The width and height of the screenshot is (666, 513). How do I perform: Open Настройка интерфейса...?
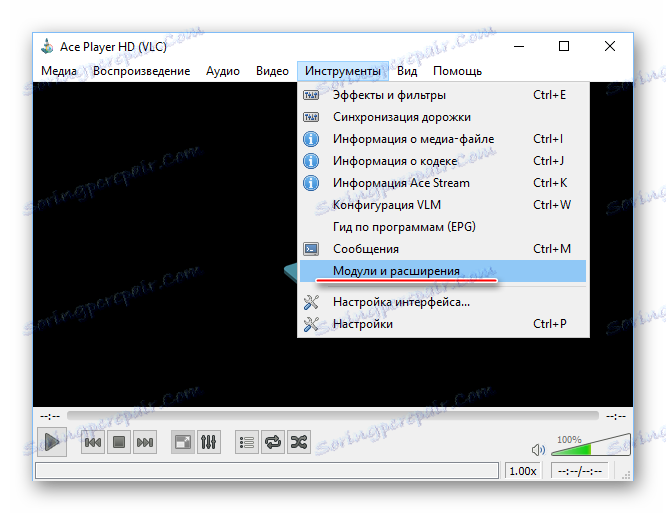tap(443, 302)
